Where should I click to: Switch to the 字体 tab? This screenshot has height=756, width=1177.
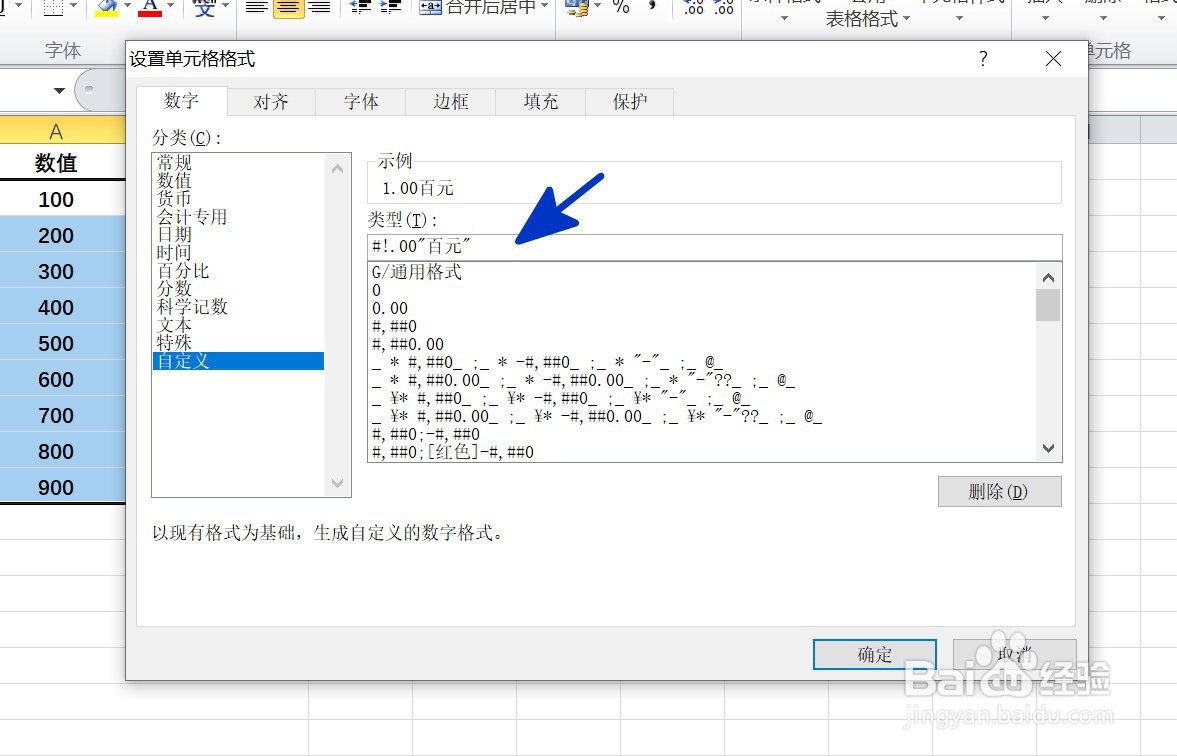[361, 101]
